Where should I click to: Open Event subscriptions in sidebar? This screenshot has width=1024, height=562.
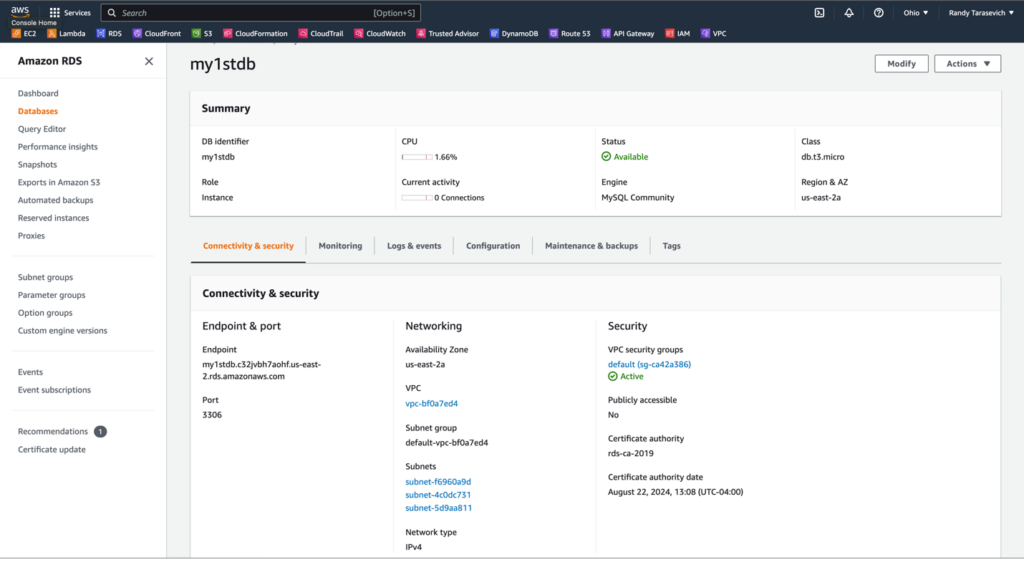click(54, 390)
